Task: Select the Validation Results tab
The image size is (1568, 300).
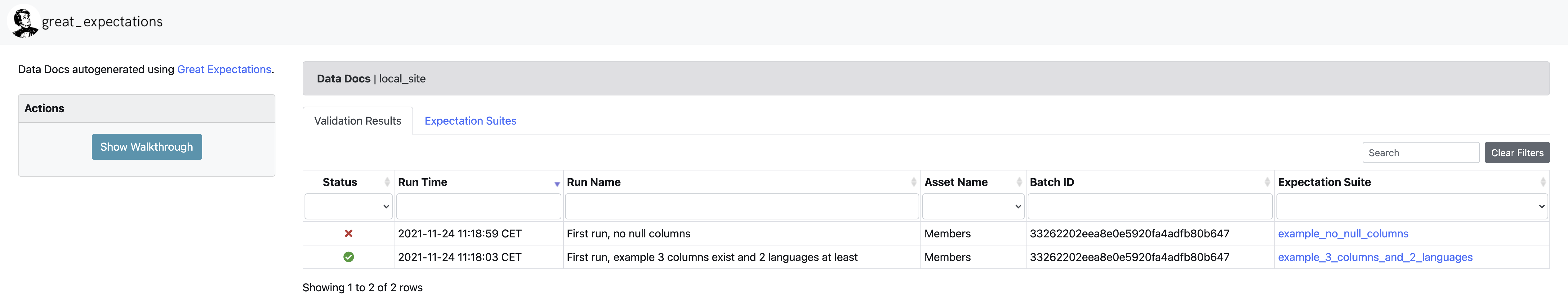Action: (357, 121)
